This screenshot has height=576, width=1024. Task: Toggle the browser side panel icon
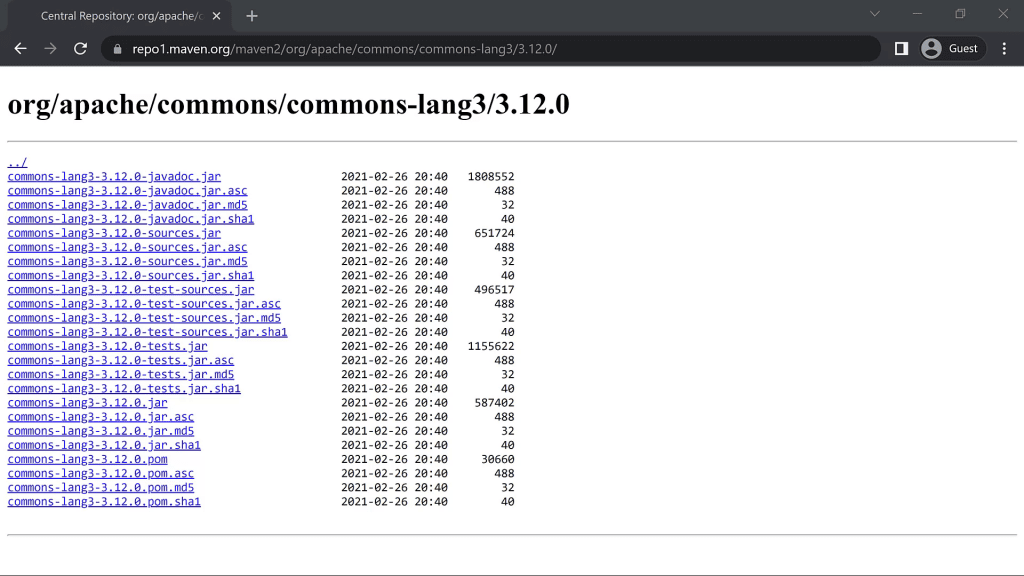click(x=901, y=48)
